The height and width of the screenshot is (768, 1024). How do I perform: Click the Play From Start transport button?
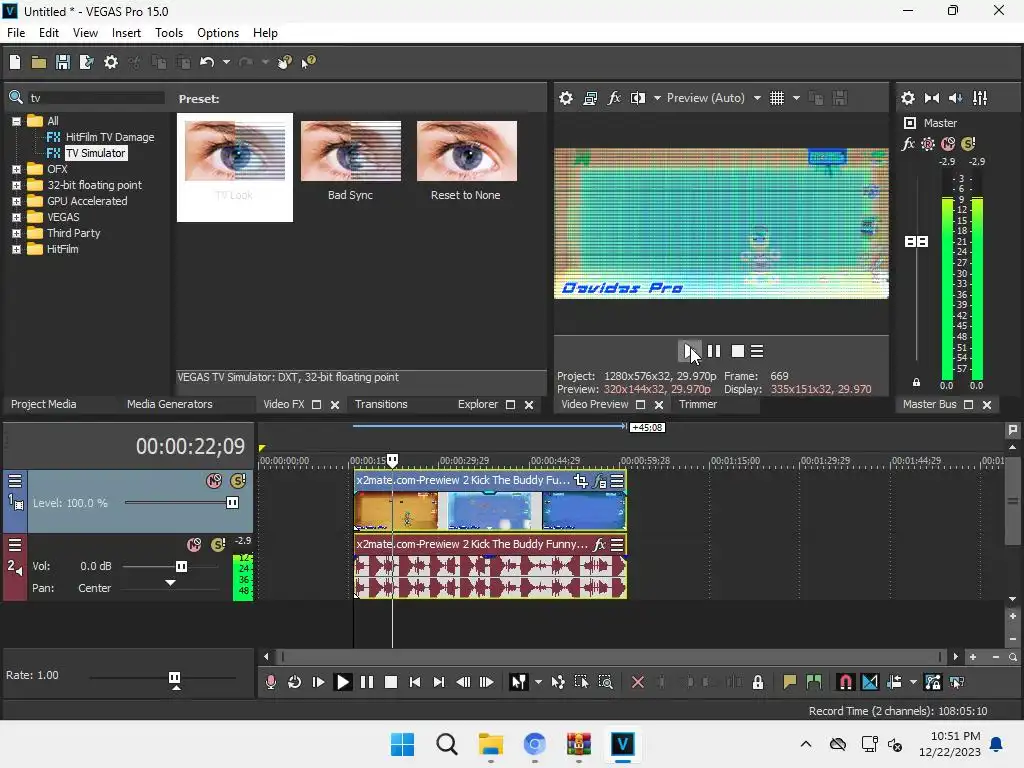coord(319,682)
